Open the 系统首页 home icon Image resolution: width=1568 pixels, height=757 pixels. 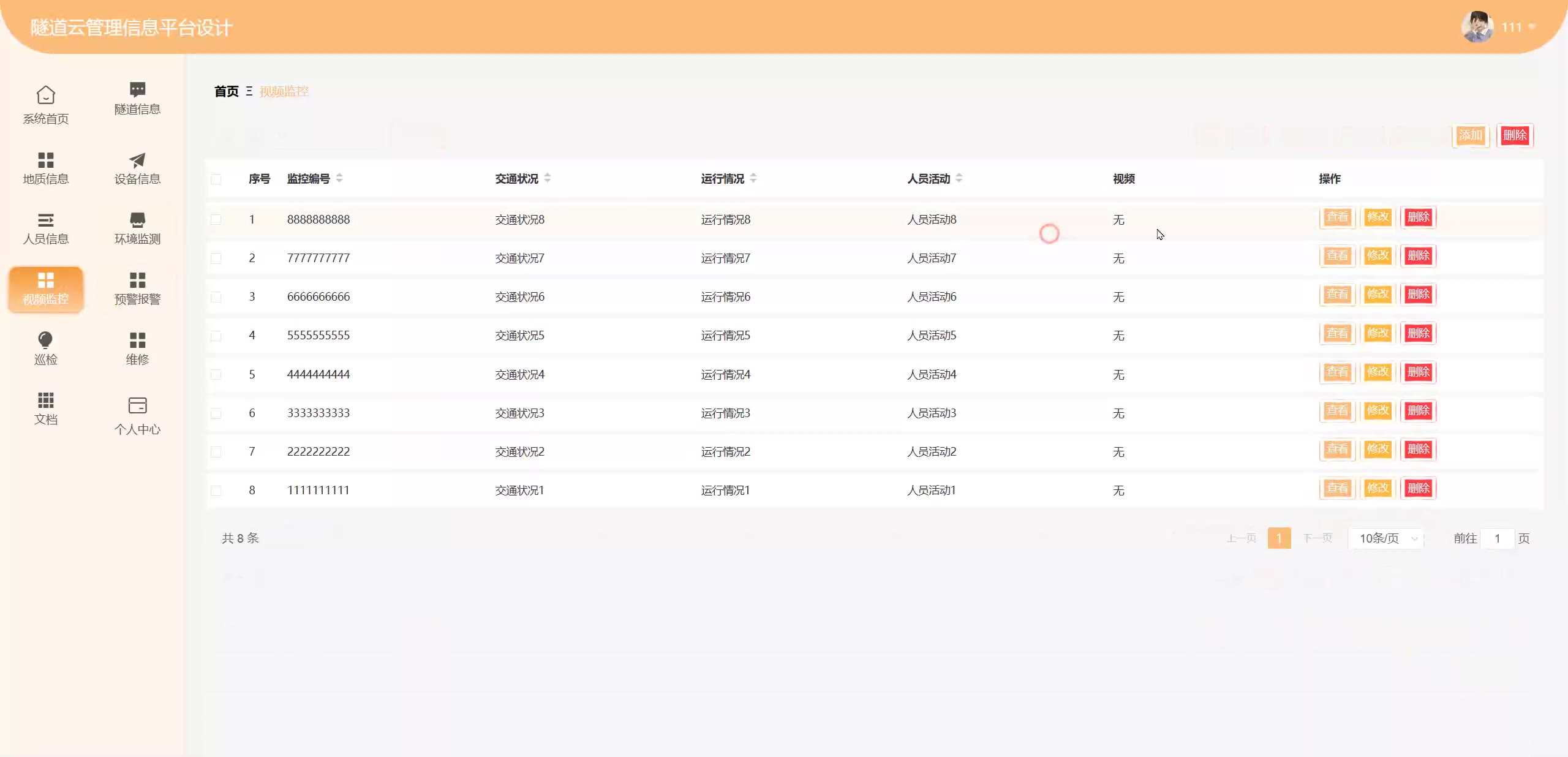pyautogui.click(x=46, y=96)
